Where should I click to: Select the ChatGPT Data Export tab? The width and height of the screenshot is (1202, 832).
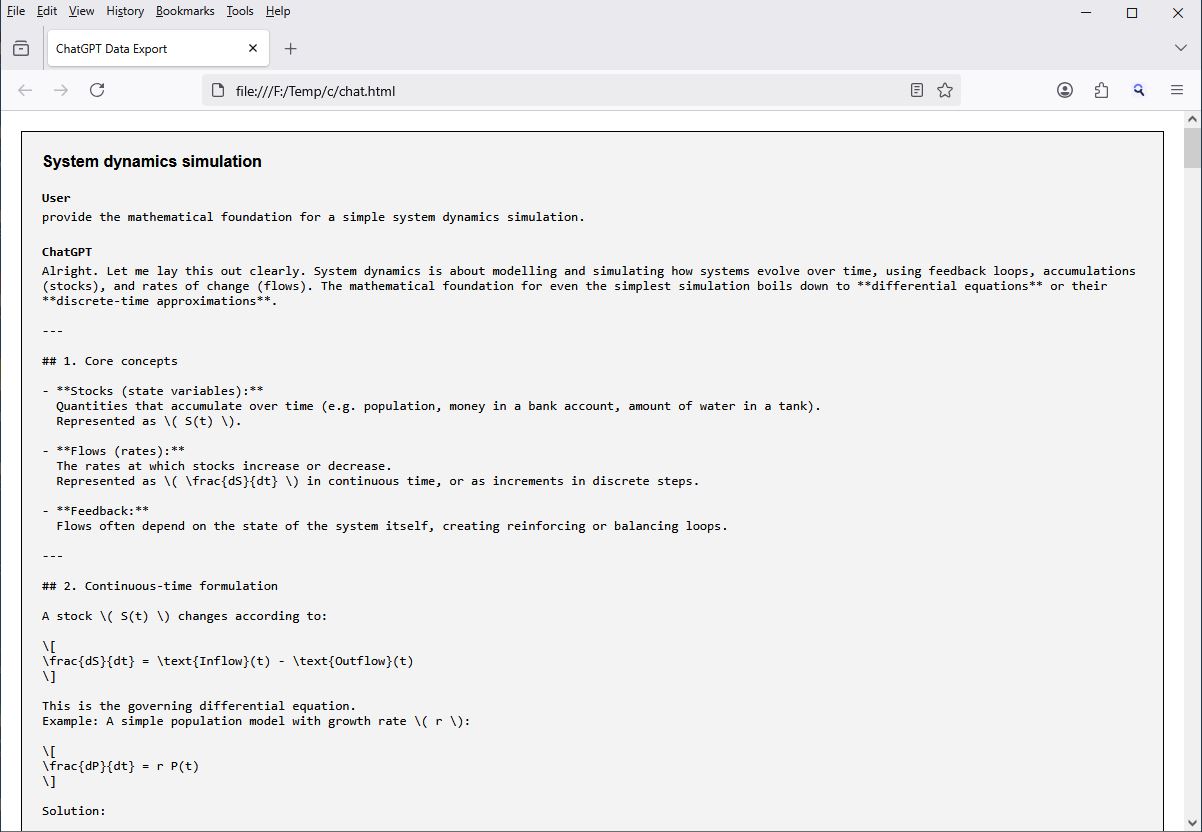[x=140, y=48]
